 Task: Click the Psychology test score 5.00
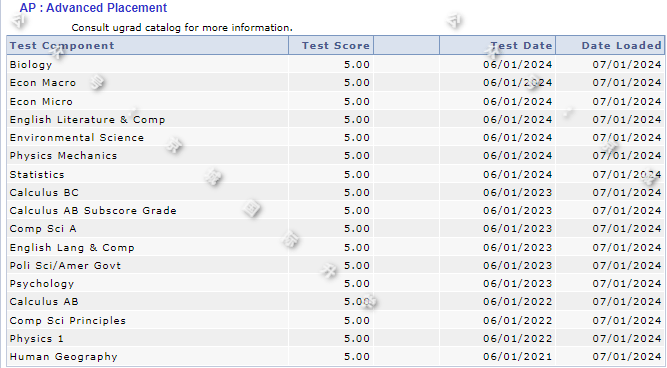(x=357, y=284)
